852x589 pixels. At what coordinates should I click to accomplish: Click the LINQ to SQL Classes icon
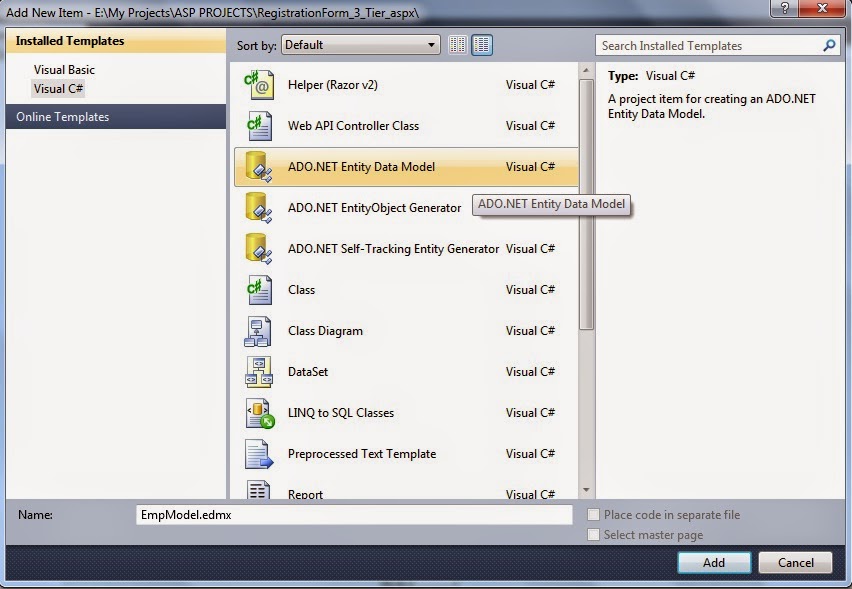[x=260, y=413]
